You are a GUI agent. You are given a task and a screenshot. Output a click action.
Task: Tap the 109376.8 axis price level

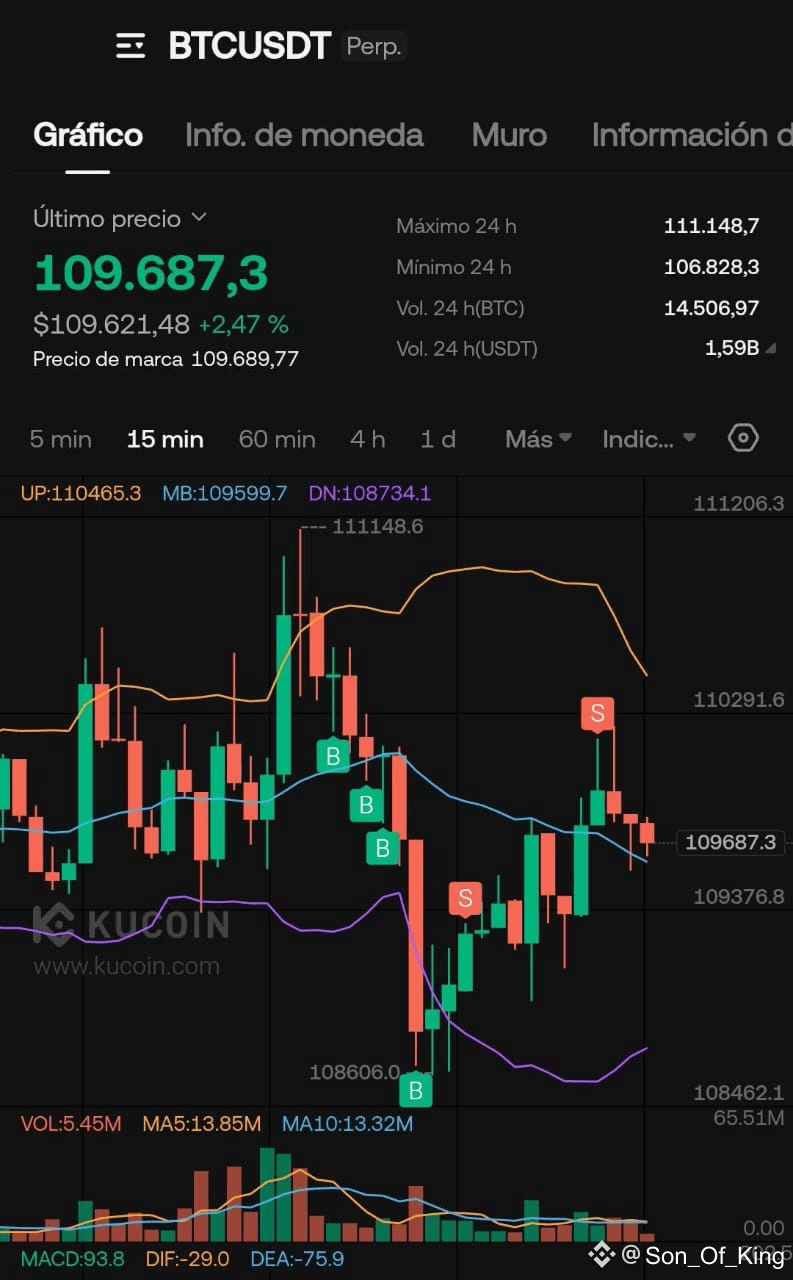(x=739, y=896)
